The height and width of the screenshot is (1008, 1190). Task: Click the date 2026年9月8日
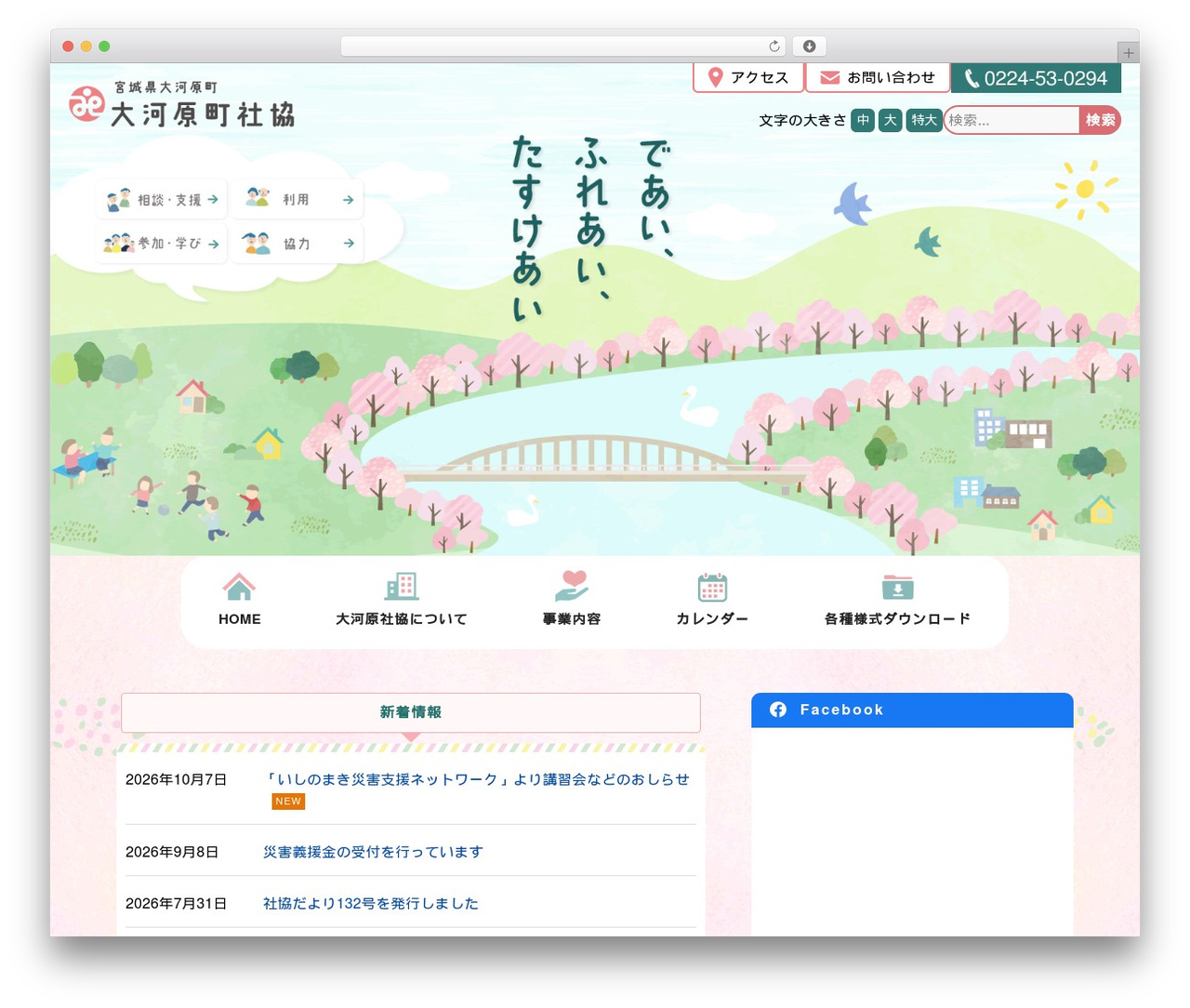click(172, 852)
